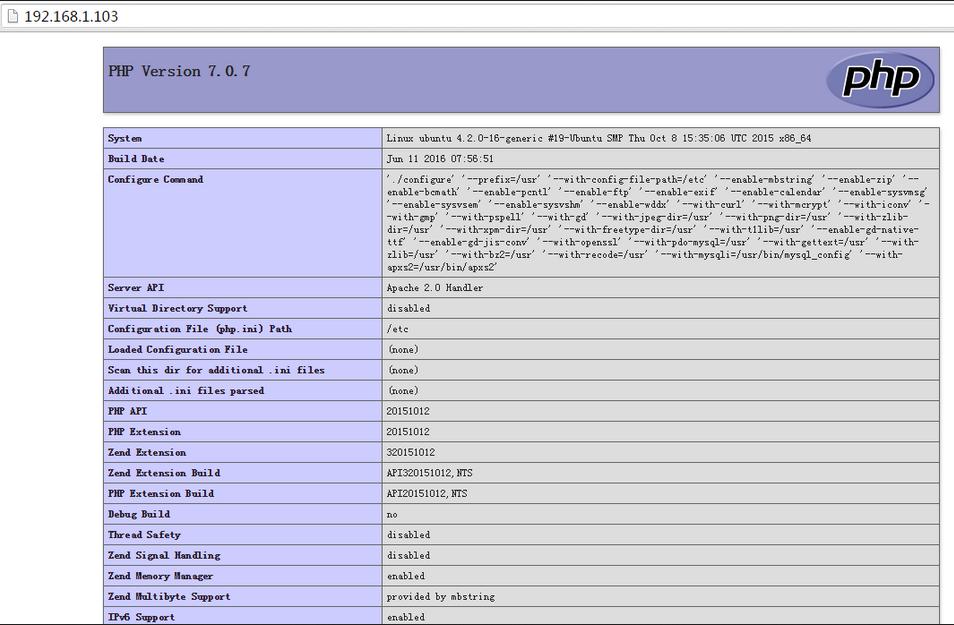Select the 'PHP Extension Build' label

[x=161, y=494]
